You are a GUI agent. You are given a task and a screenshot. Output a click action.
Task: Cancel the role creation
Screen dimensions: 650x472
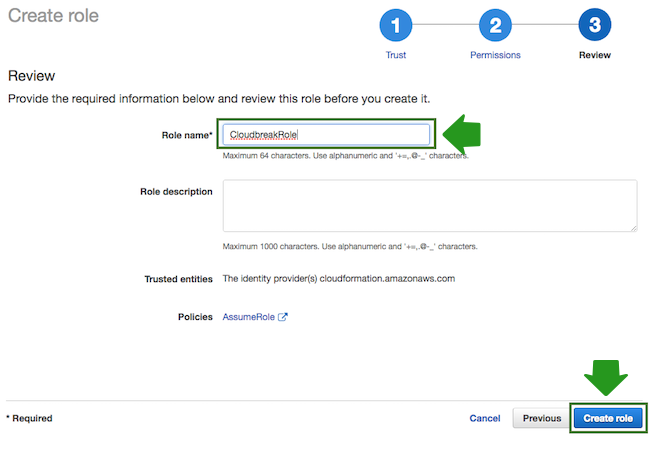(485, 418)
